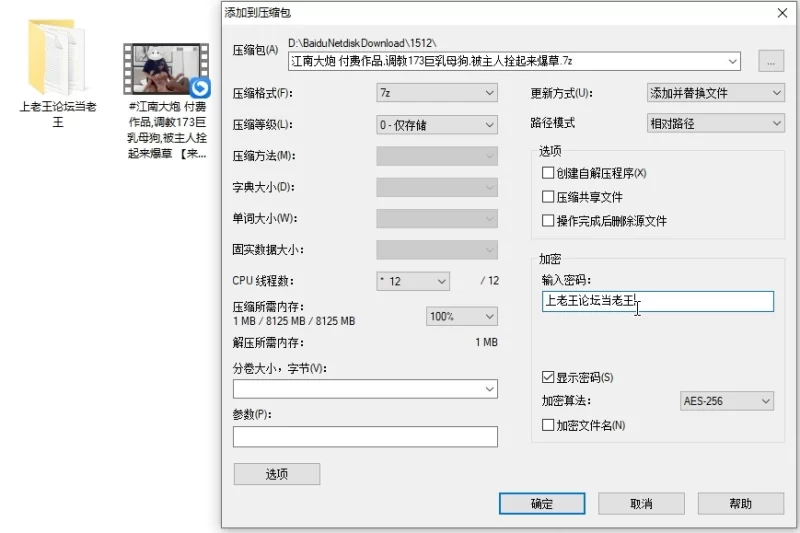This screenshot has width=800, height=533.
Task: Click the browse '...' button for archive path
Action: (770, 61)
